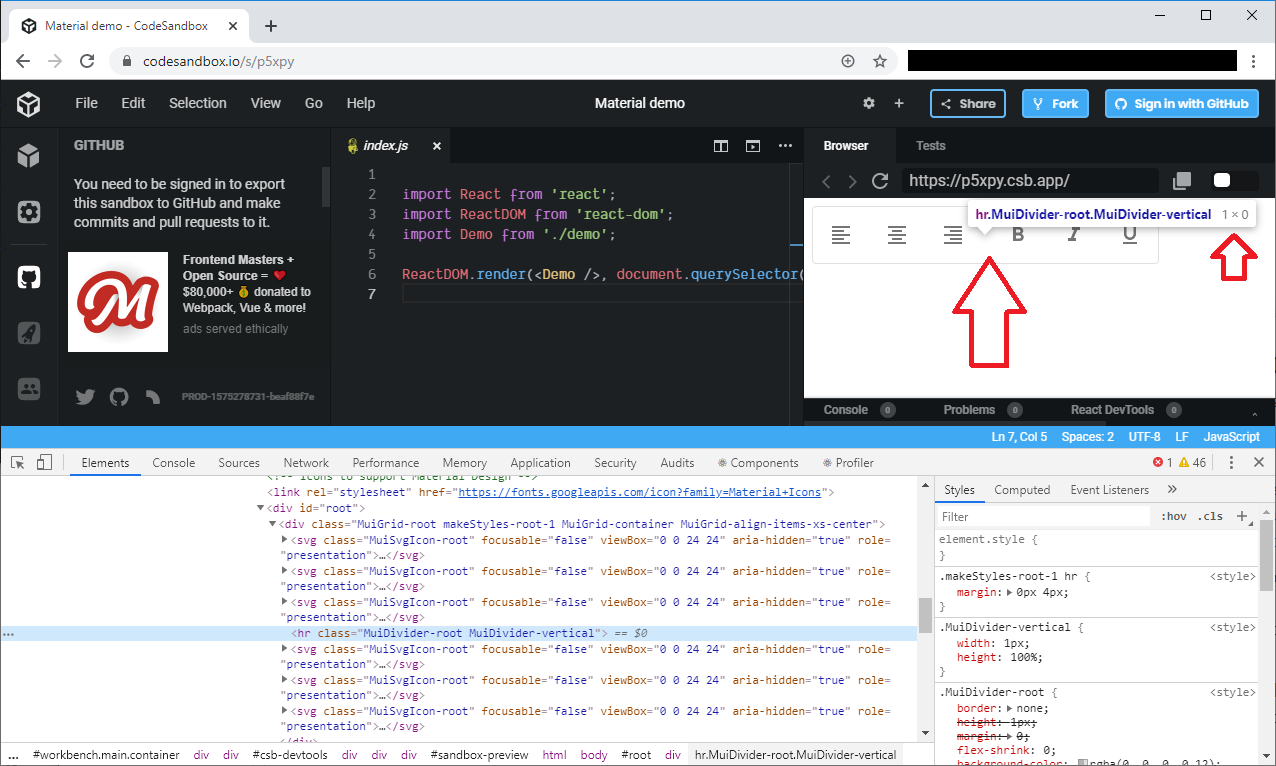
Task: Click the preview URL address field
Action: point(1030,181)
